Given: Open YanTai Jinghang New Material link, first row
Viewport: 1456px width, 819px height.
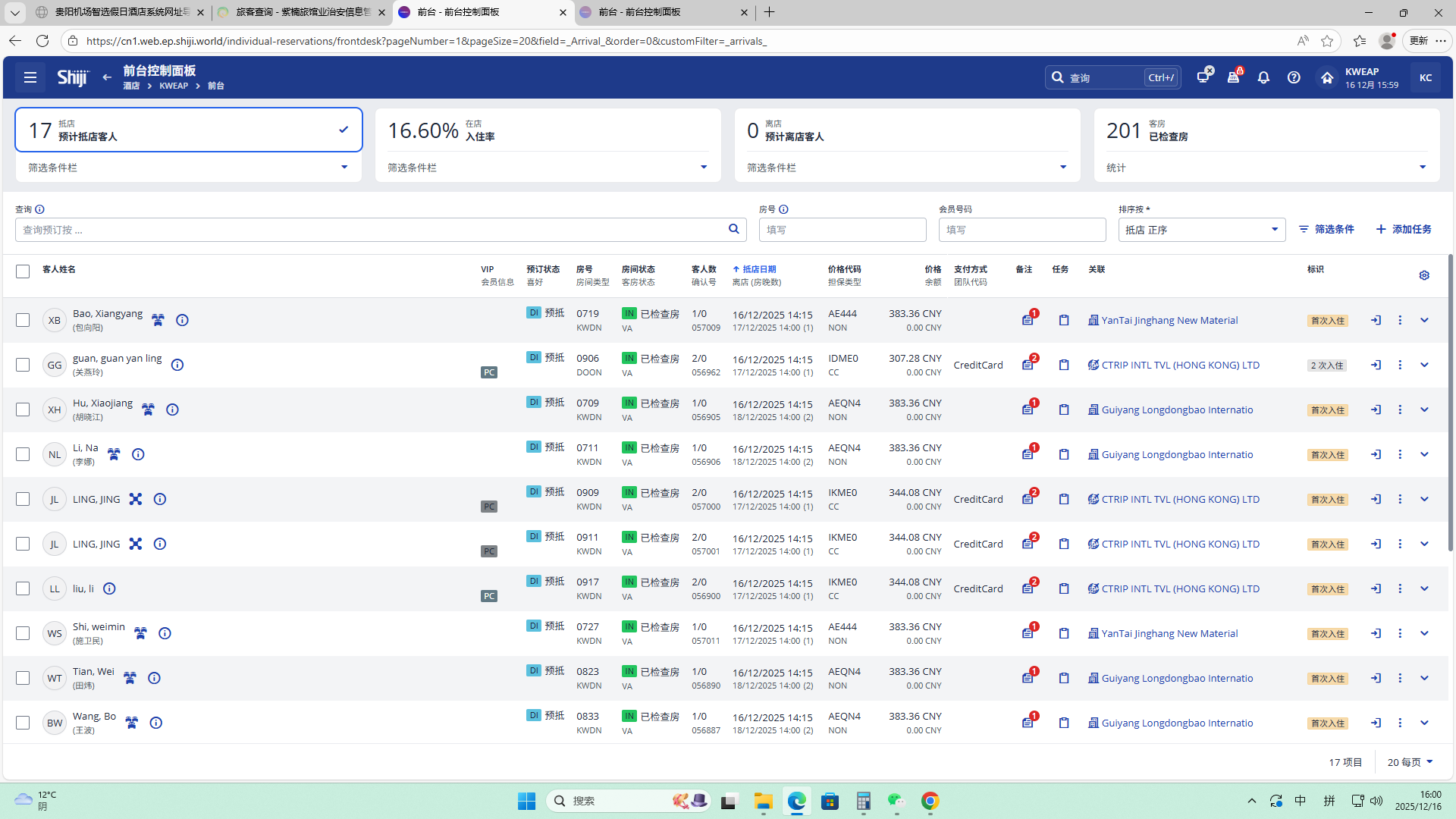Looking at the screenshot, I should tap(1169, 320).
